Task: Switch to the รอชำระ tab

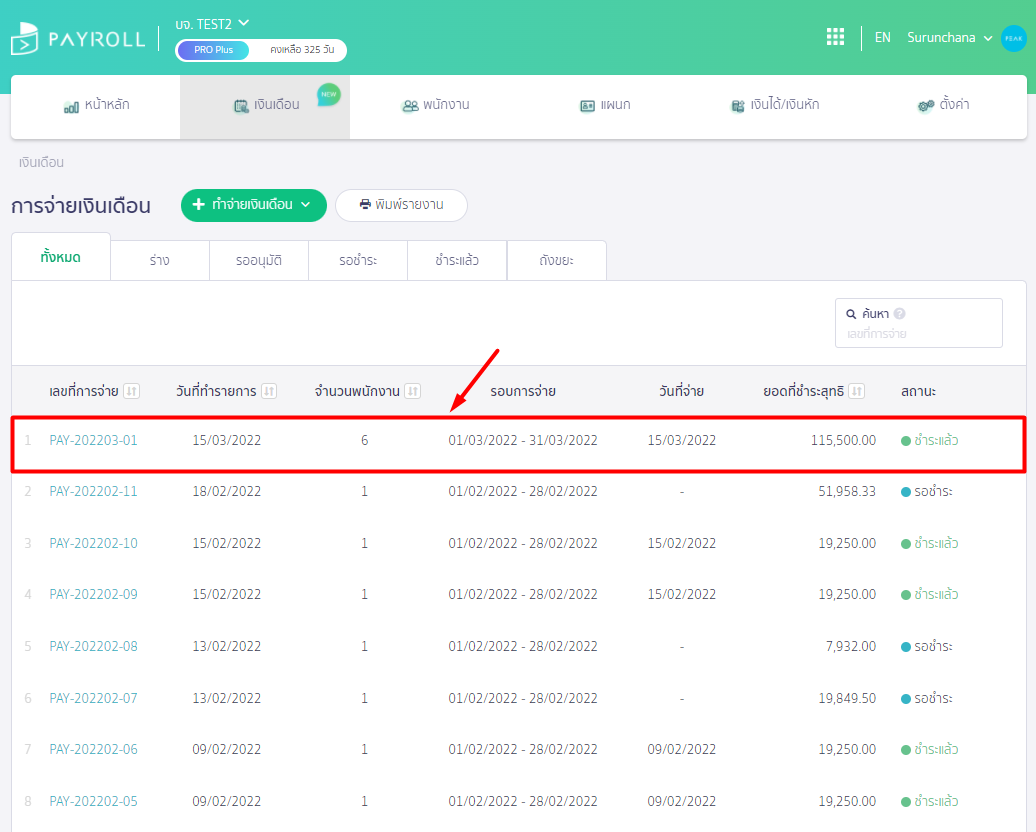Action: (x=357, y=261)
